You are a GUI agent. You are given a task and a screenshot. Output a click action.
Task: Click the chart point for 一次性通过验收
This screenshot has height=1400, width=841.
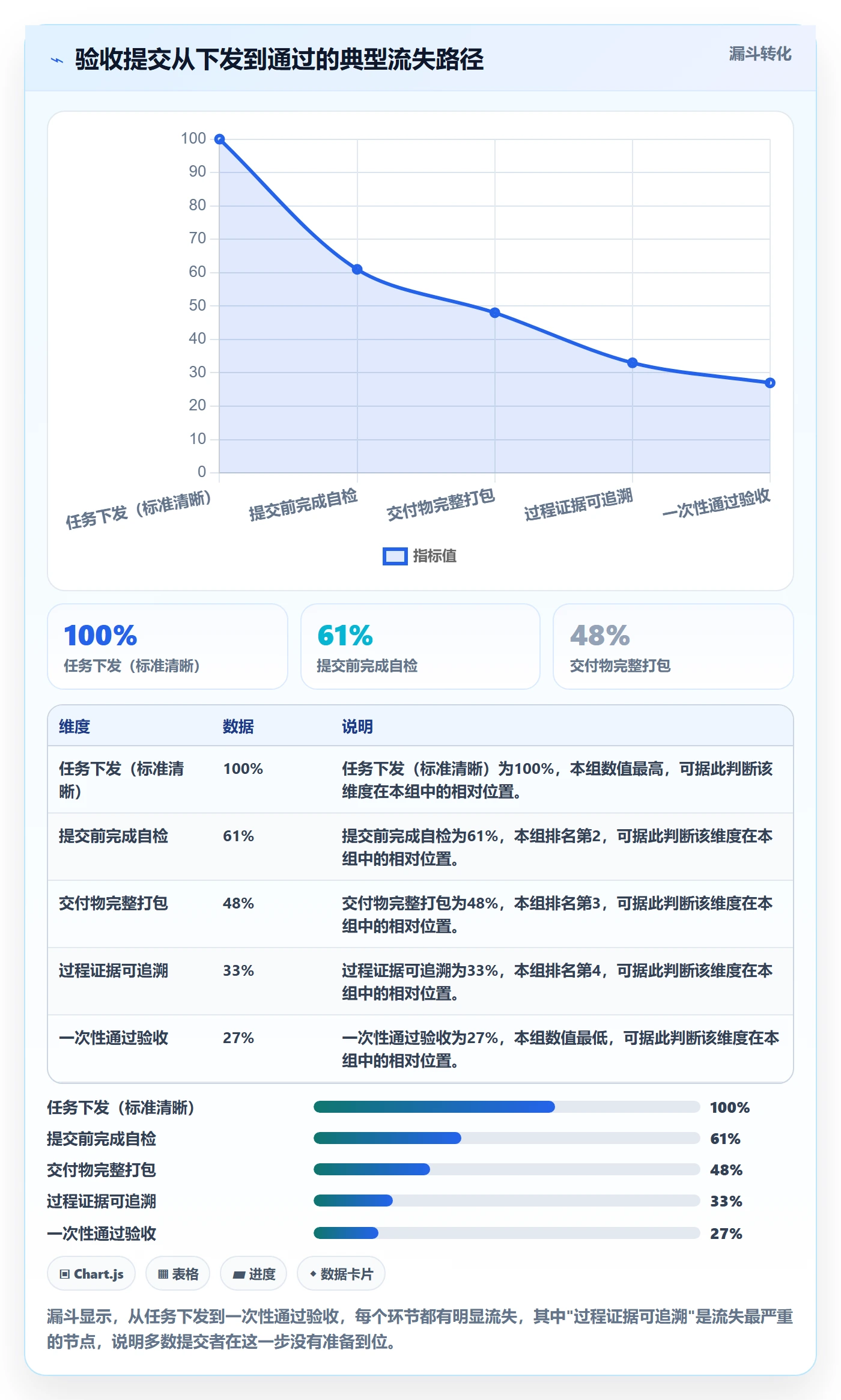pos(770,383)
